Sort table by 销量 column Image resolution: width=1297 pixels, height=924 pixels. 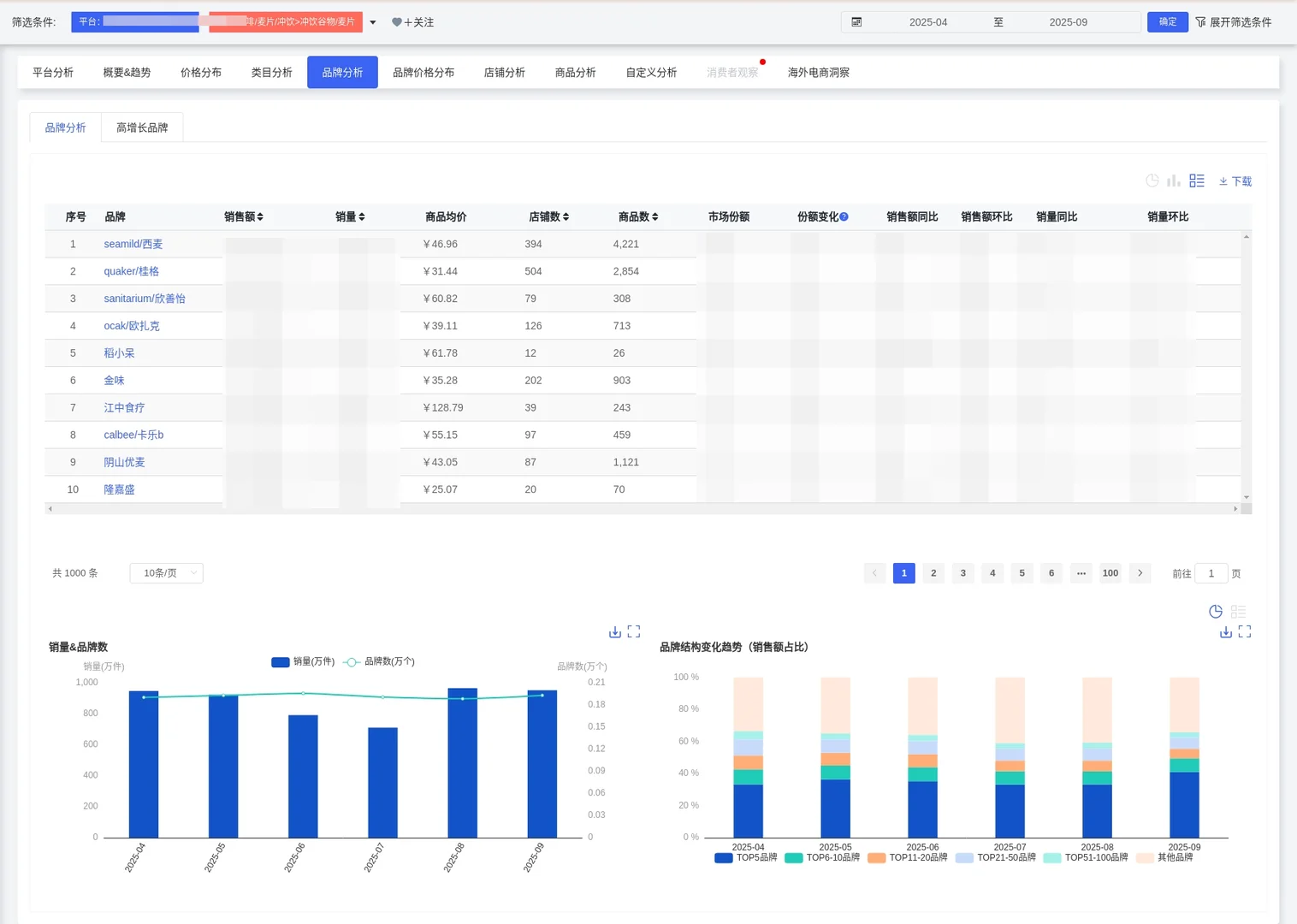362,217
